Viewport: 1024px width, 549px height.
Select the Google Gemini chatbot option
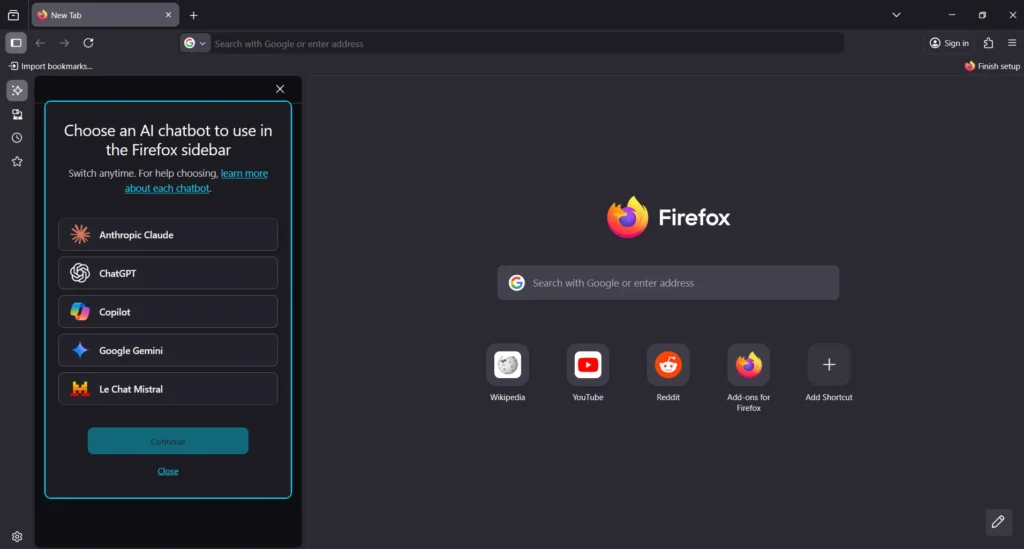point(168,350)
